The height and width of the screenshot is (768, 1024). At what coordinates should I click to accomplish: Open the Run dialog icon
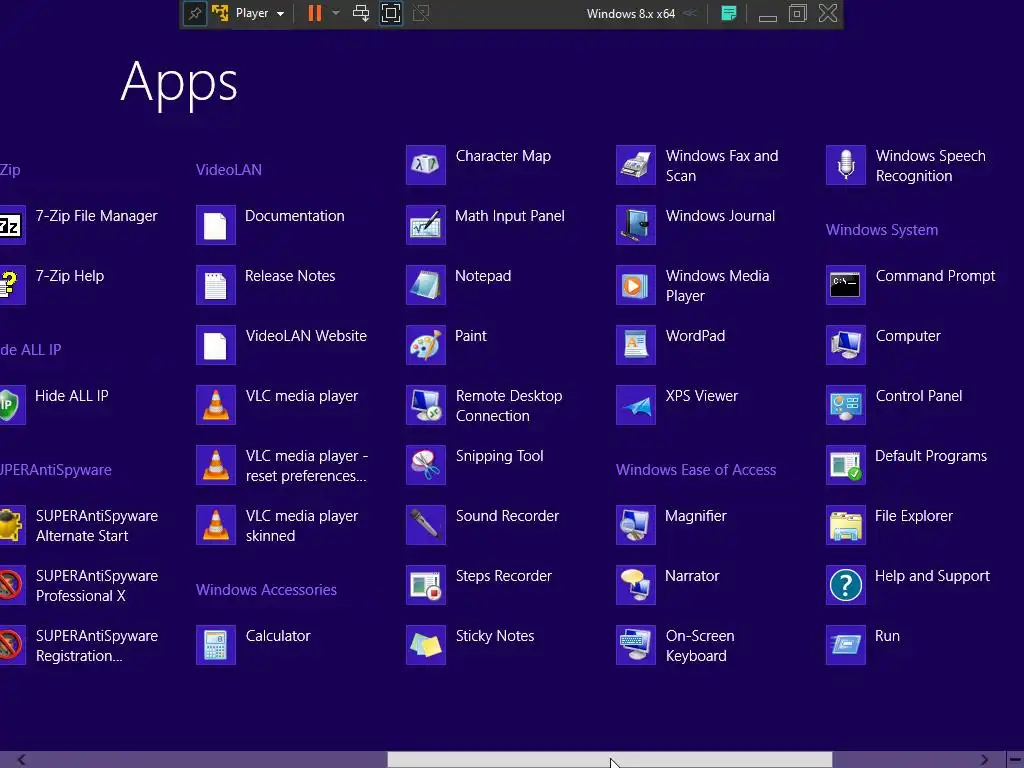[x=846, y=645]
